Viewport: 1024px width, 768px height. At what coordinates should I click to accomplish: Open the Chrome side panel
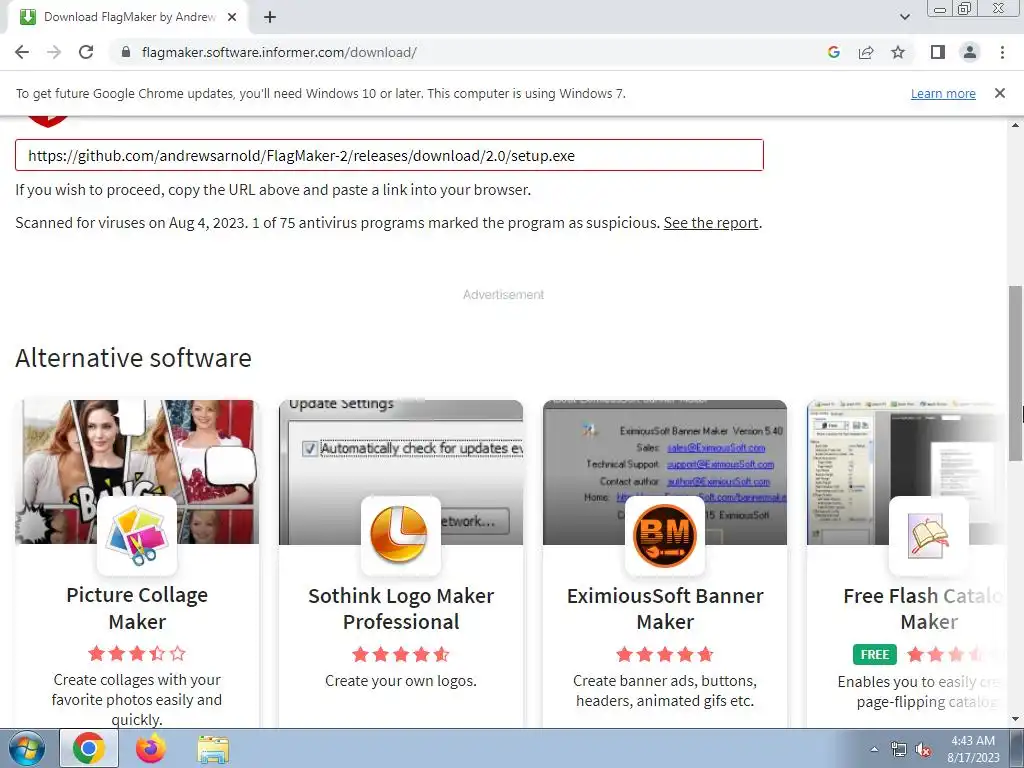[938, 52]
